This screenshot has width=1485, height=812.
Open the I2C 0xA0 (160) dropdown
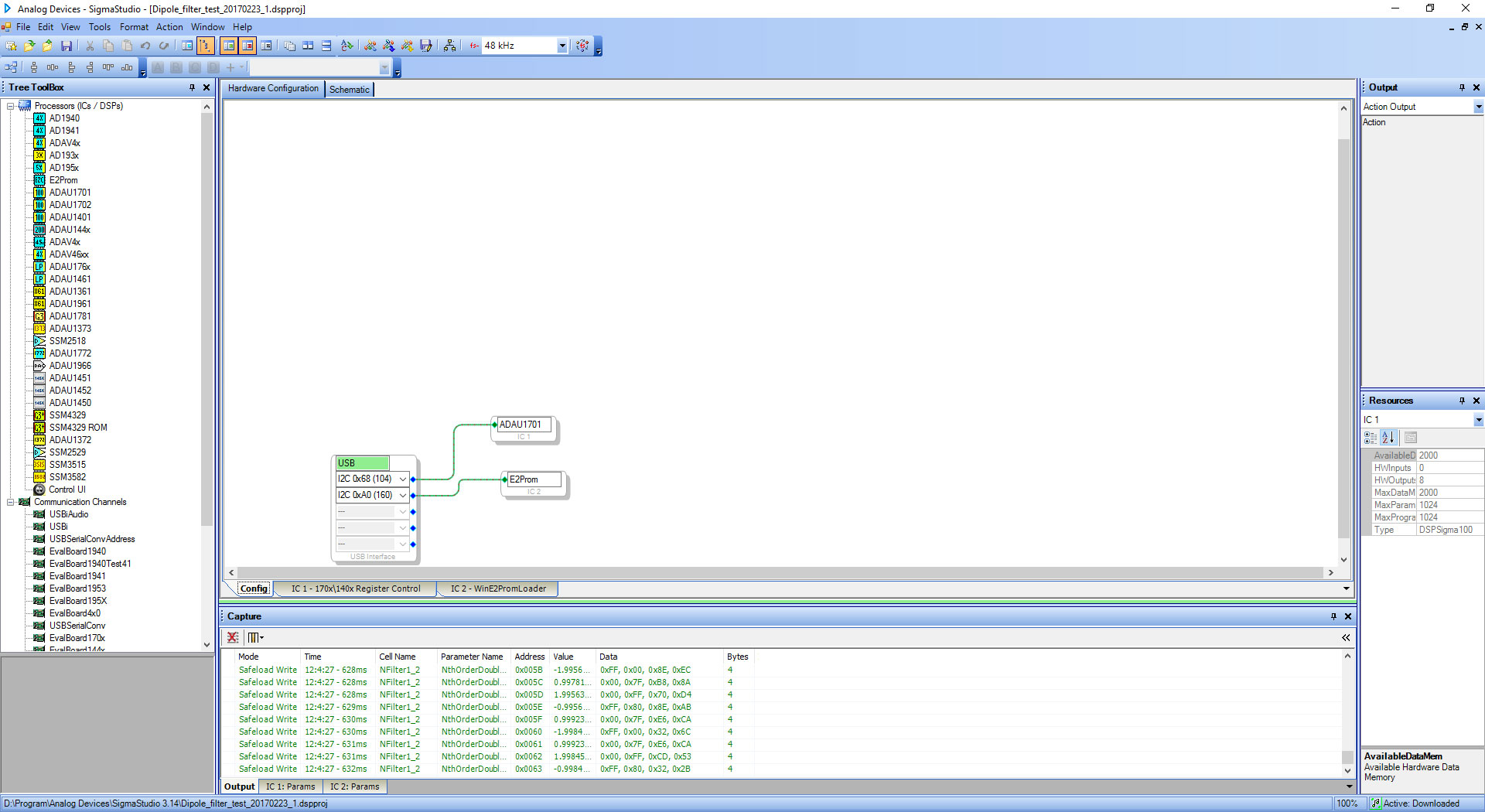click(x=402, y=495)
